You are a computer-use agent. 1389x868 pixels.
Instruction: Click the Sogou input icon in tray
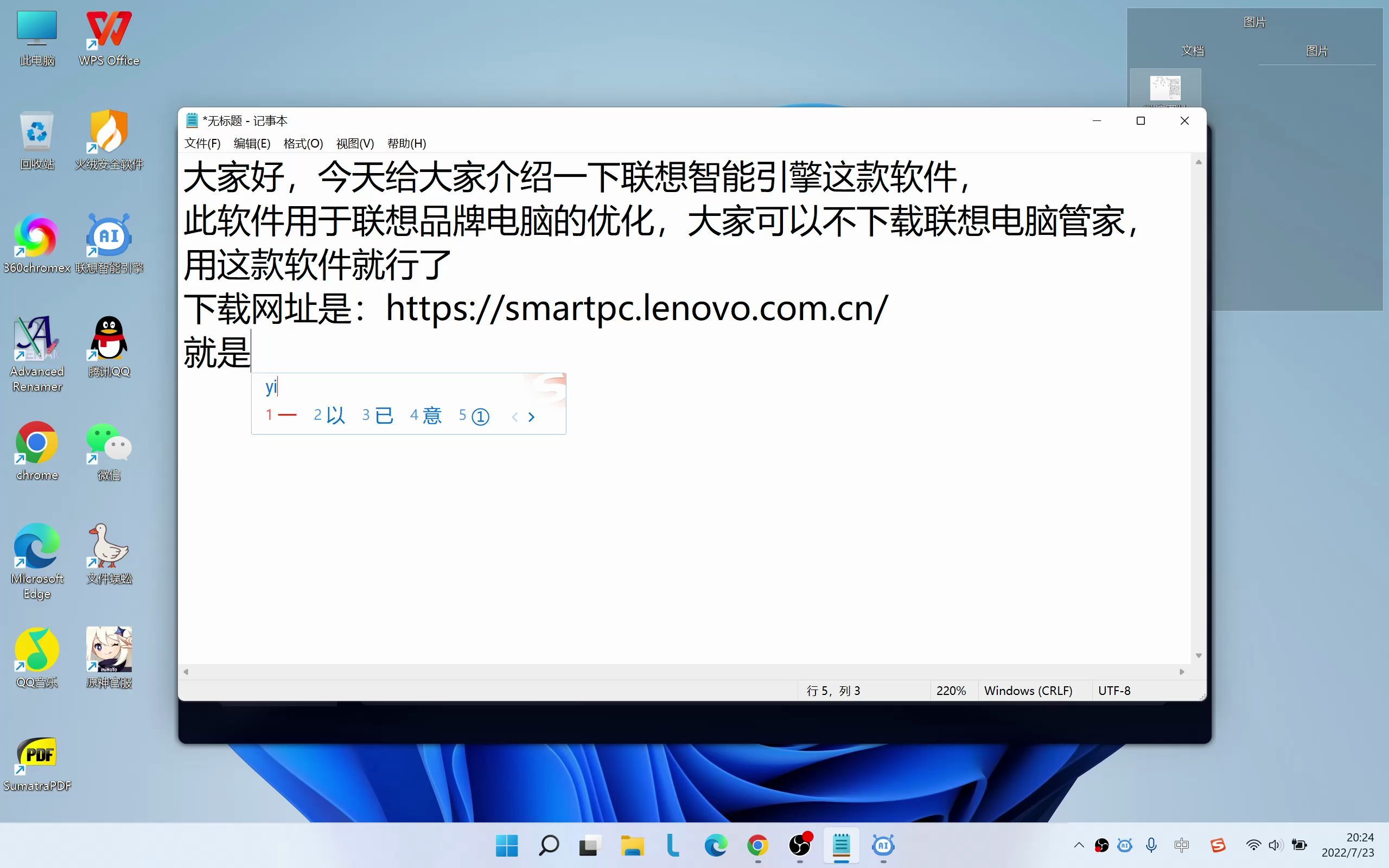tap(1218, 845)
